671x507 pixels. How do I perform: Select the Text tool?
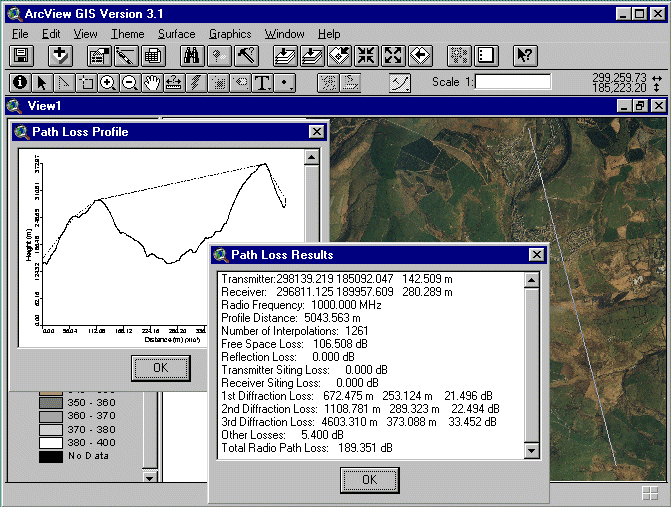[263, 83]
